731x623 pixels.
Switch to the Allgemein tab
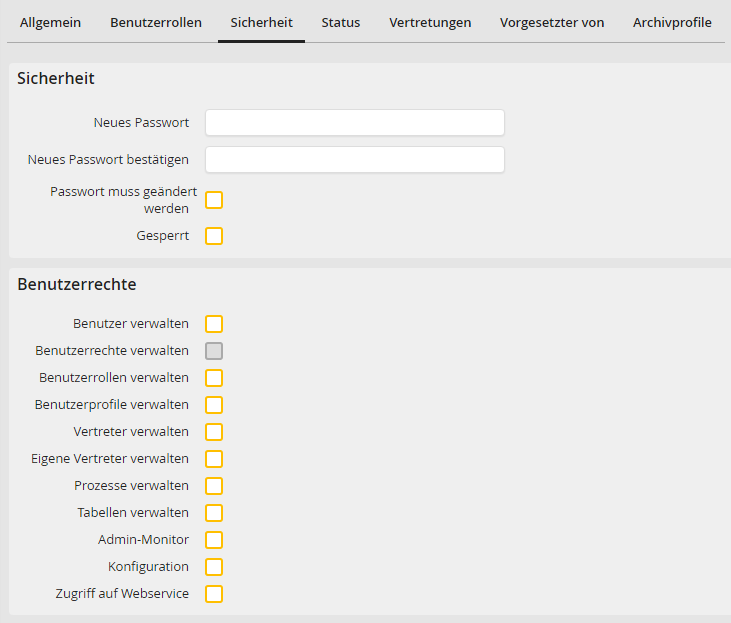(50, 22)
